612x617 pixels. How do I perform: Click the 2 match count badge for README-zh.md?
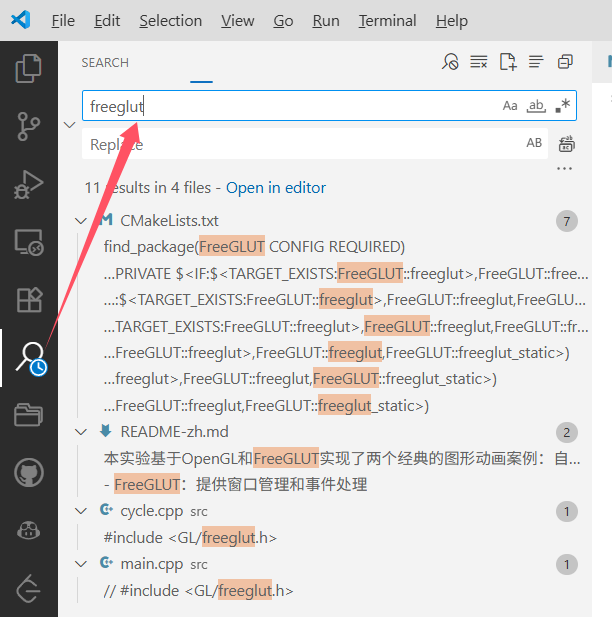567,432
